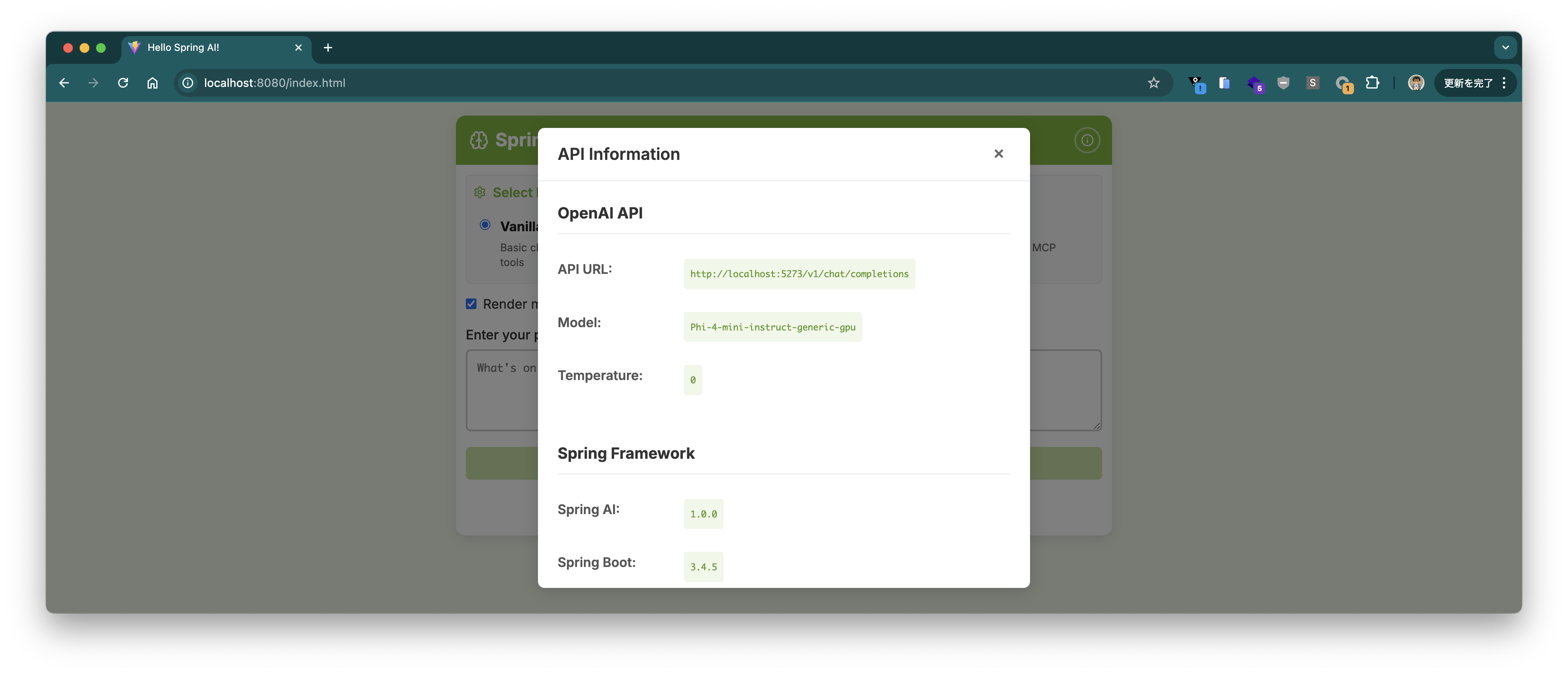1568x674 pixels.
Task: Open the profile avatar menu
Action: (x=1415, y=83)
